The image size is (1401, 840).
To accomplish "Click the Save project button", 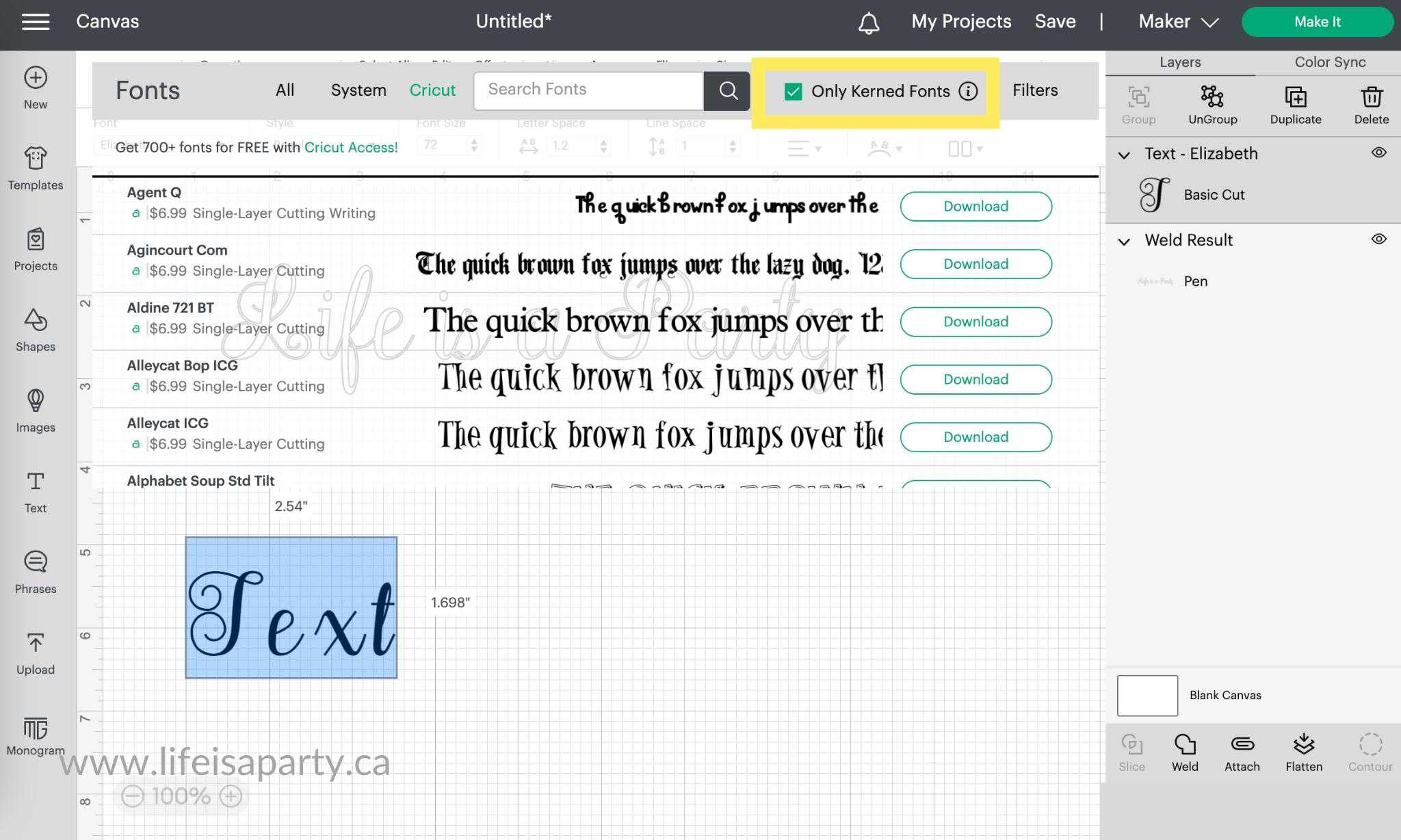I will coord(1055,22).
